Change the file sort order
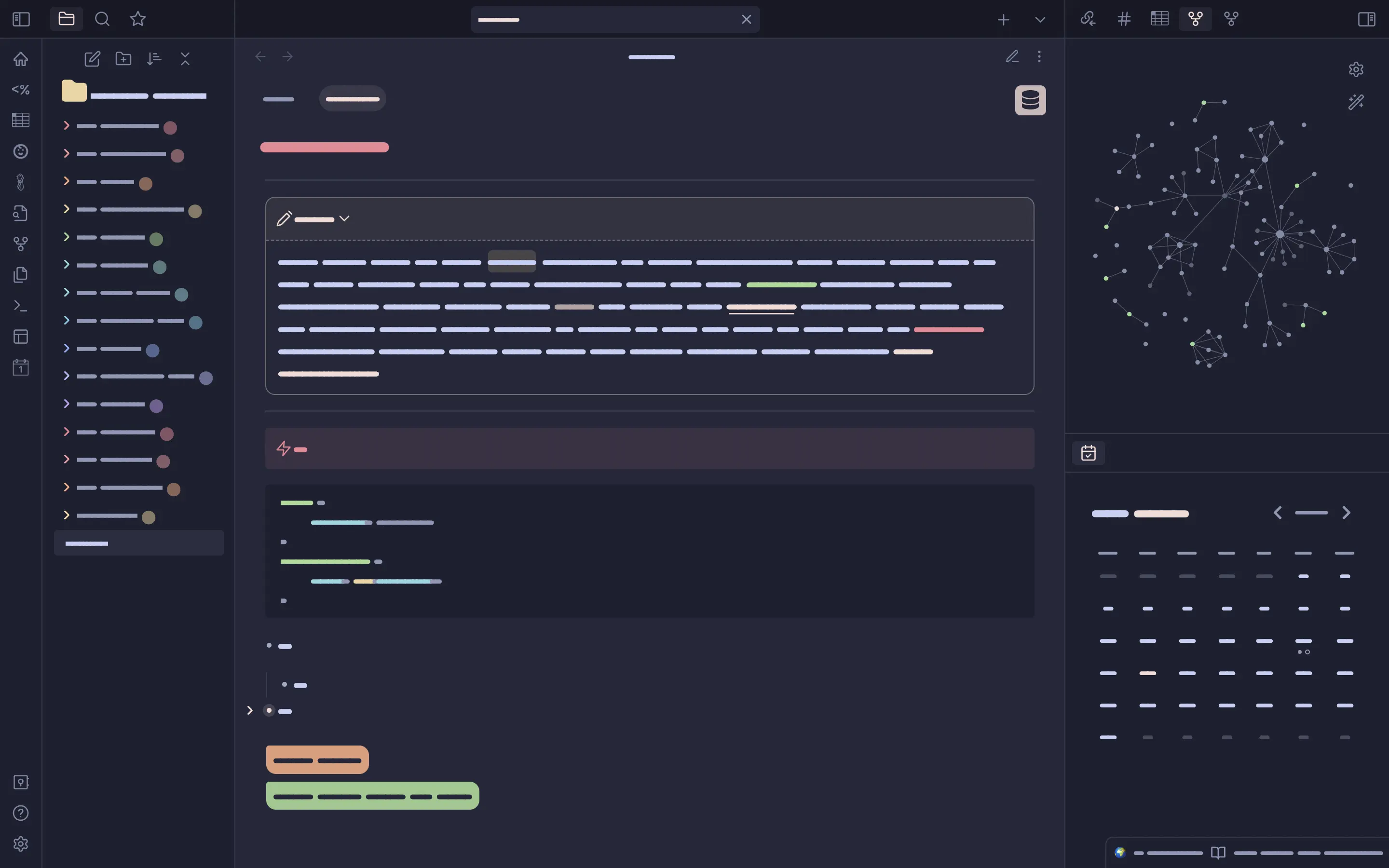Screen dimensions: 1389x868 154,58
